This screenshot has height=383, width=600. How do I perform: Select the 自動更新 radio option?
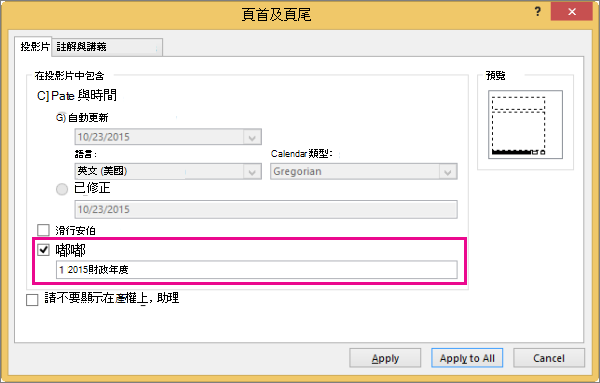tap(60, 117)
